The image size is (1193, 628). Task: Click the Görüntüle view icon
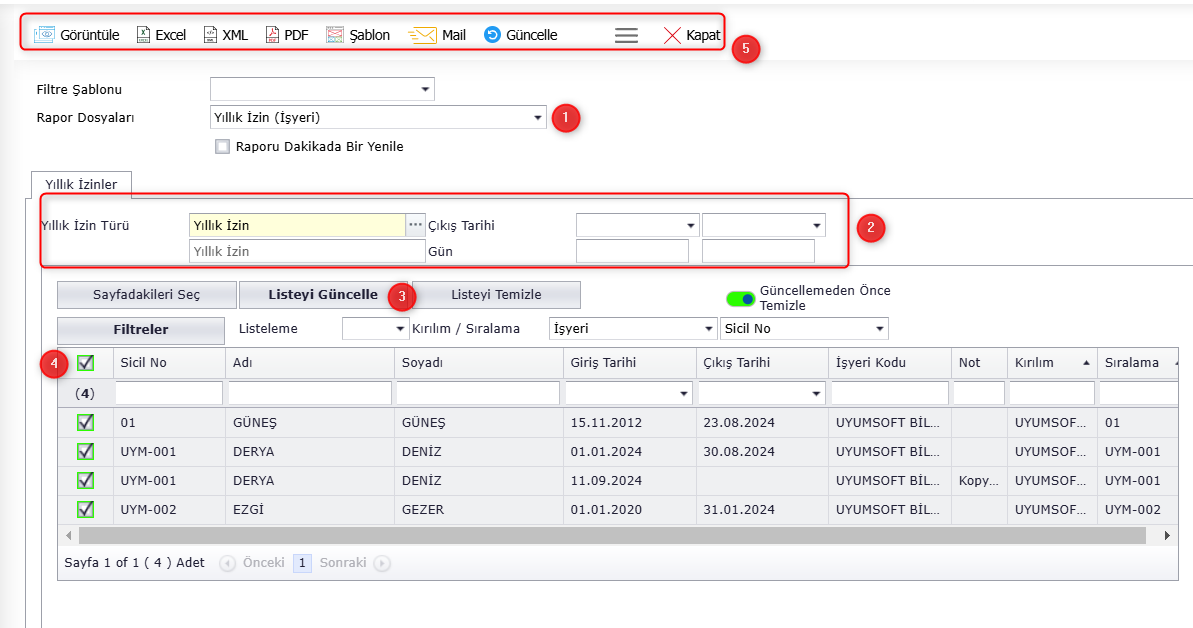point(44,35)
